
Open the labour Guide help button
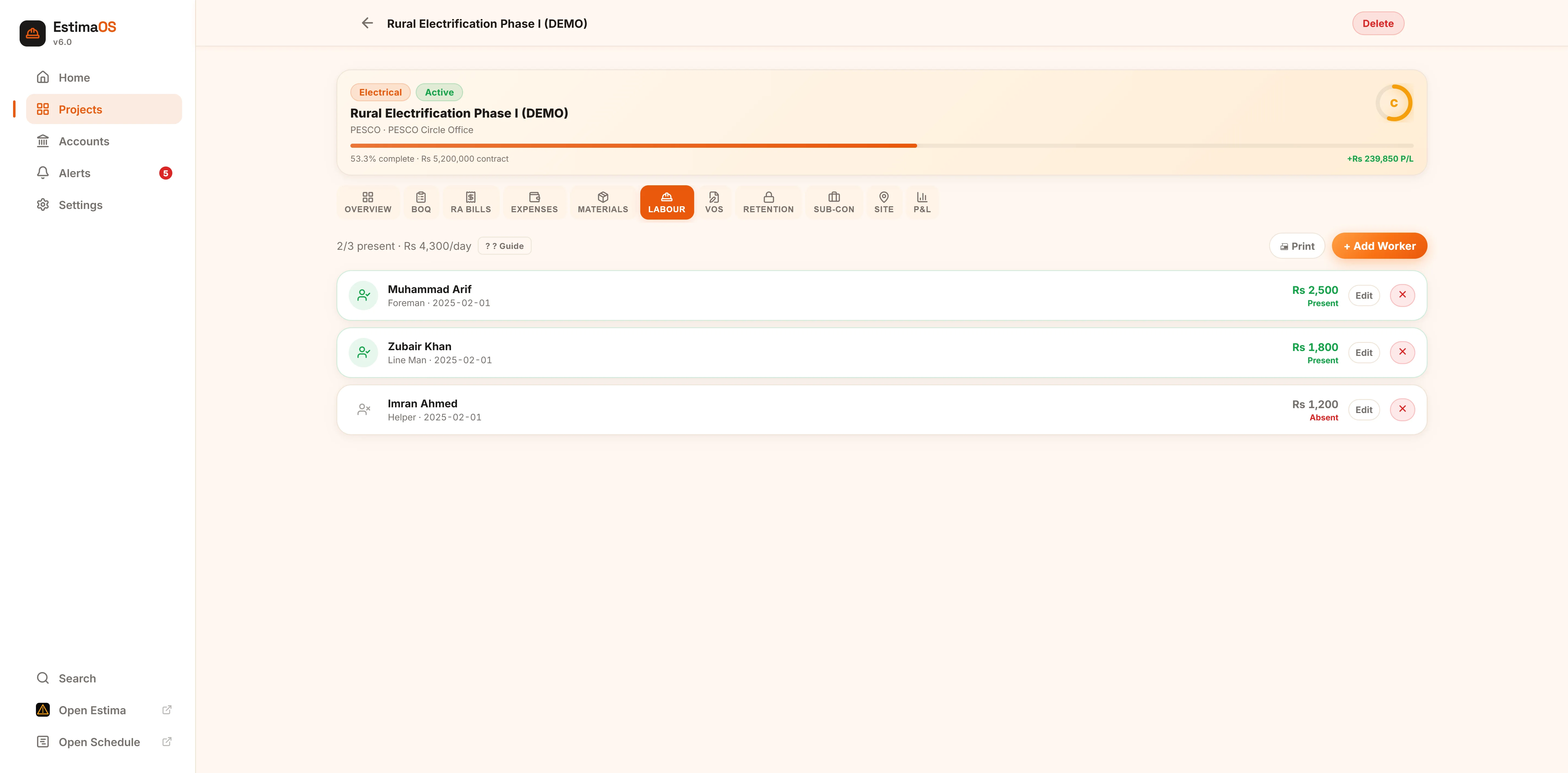click(x=505, y=246)
